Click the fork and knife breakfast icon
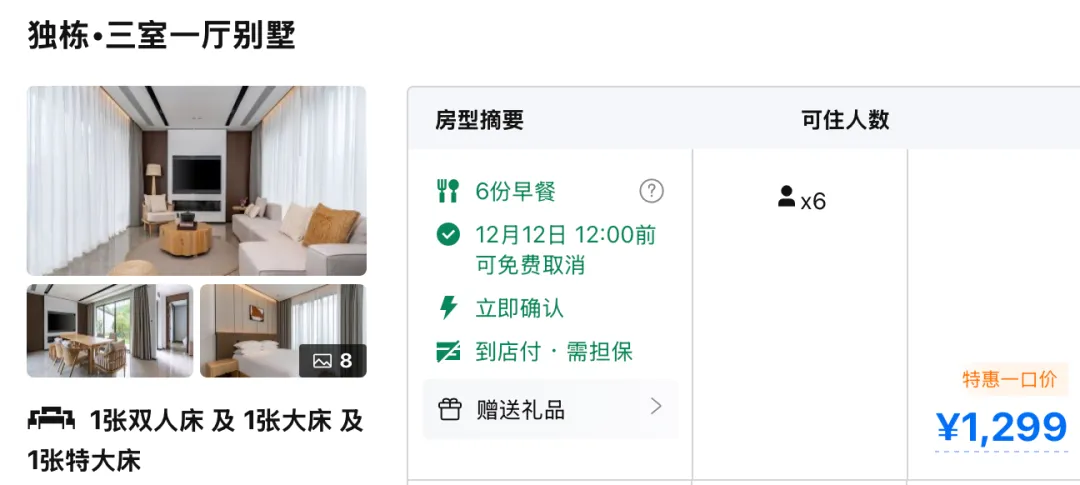Screen dimensions: 1080x485 [x=448, y=191]
